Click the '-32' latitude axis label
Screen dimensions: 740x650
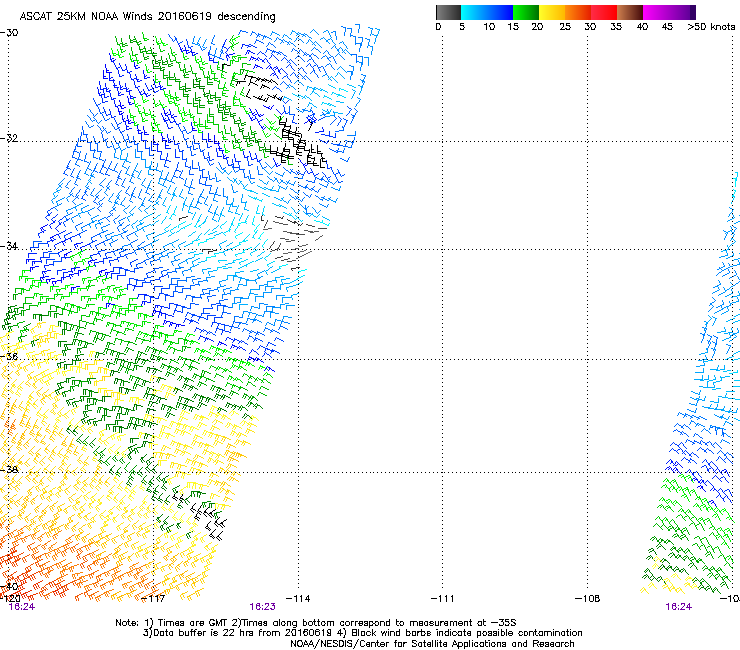pyautogui.click(x=9, y=138)
